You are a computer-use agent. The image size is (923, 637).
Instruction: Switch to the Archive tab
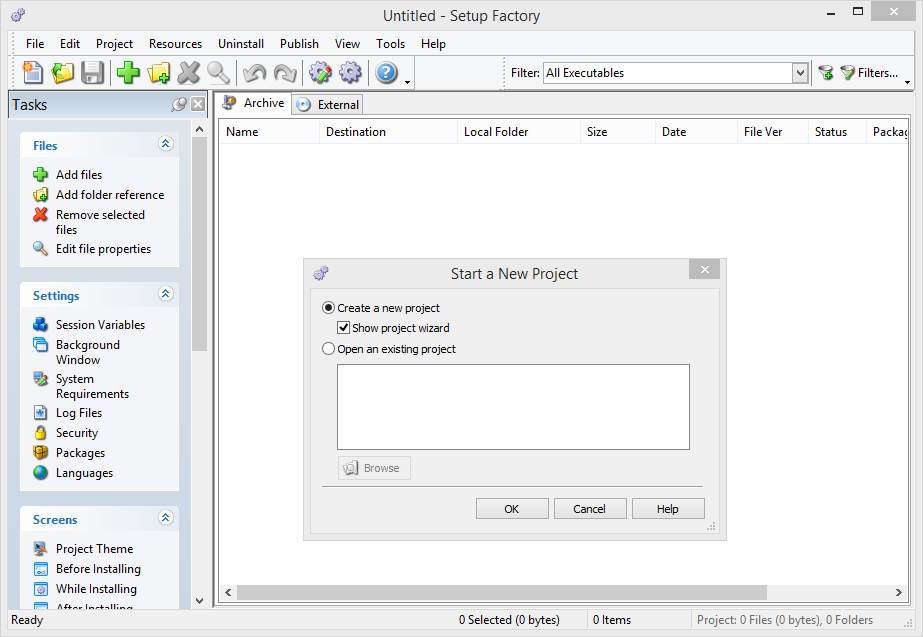(x=253, y=103)
